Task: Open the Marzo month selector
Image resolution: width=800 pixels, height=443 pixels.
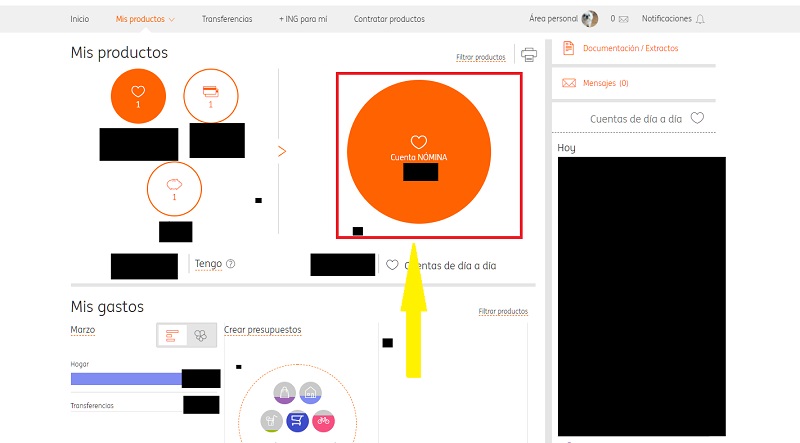Action: coord(83,330)
